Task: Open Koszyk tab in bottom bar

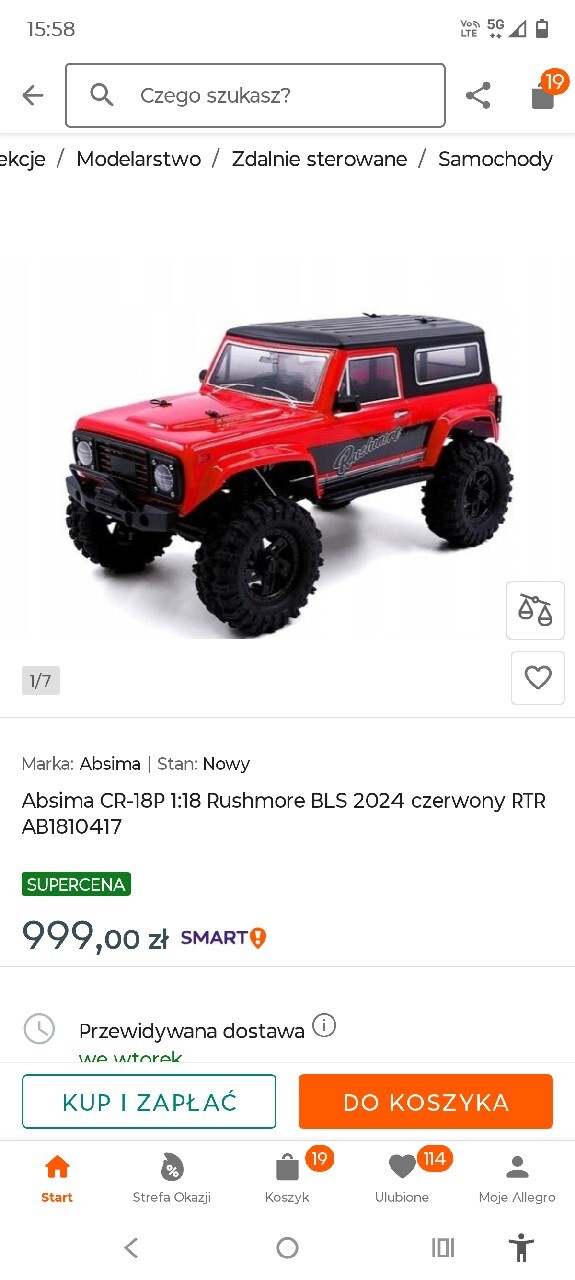Action: coord(288,1178)
